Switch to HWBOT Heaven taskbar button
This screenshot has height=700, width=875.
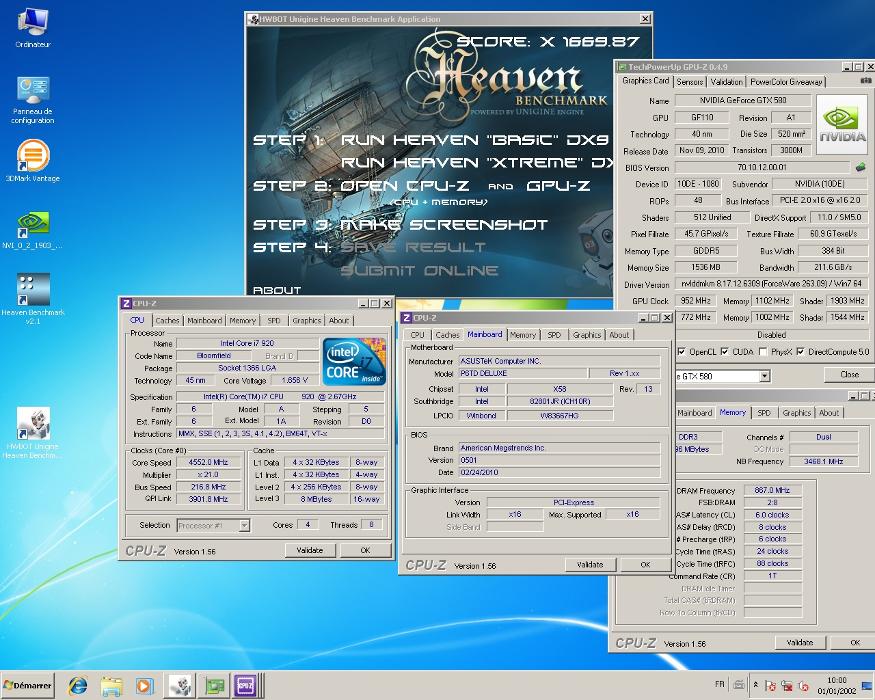point(180,685)
